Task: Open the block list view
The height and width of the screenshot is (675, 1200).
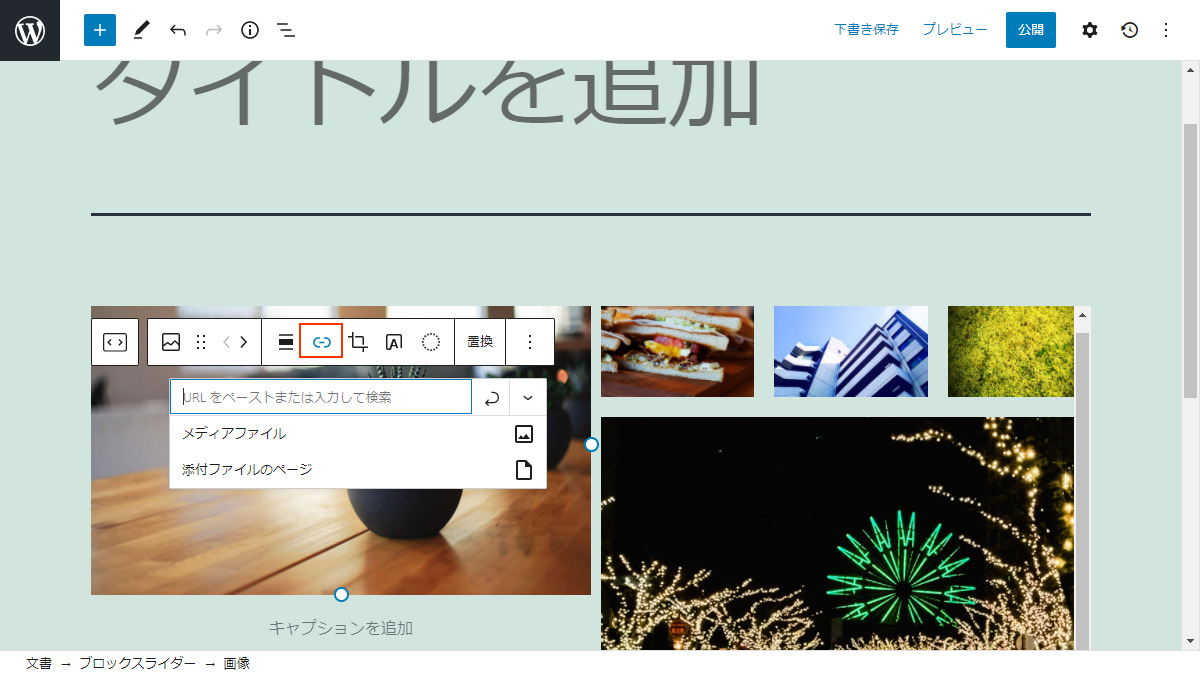Action: (286, 30)
